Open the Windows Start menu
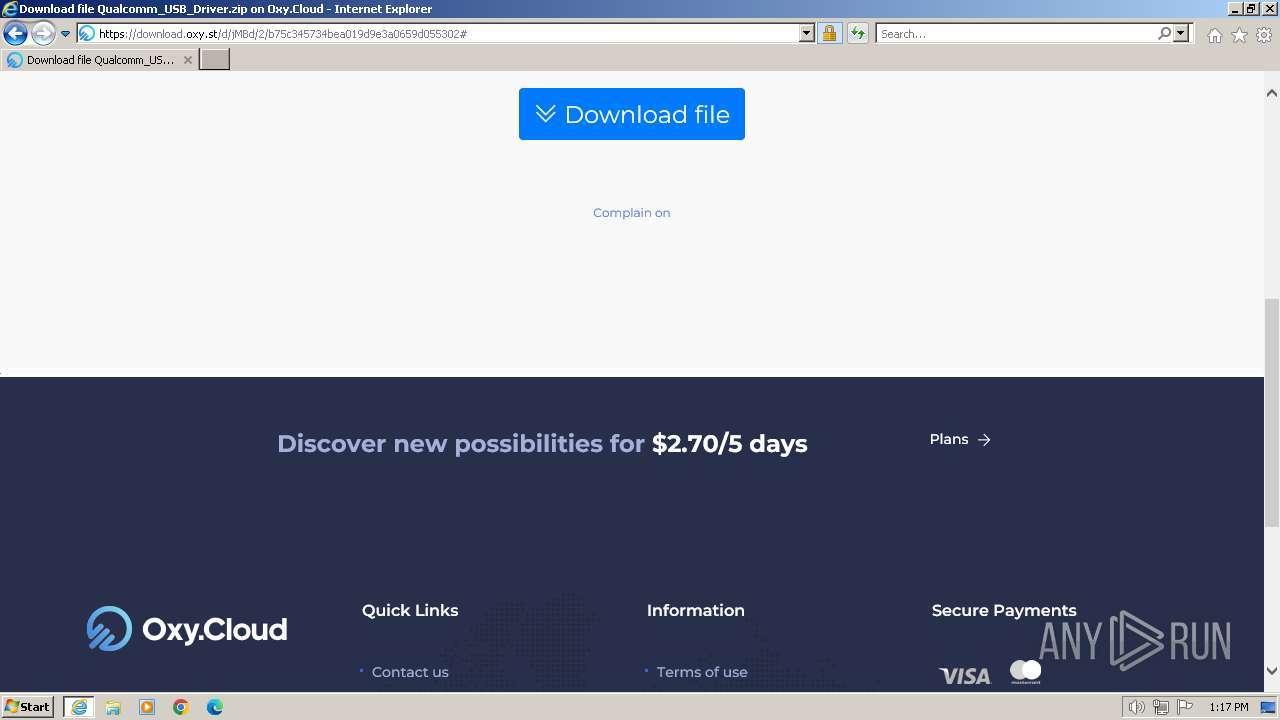1280x720 pixels. tap(27, 707)
